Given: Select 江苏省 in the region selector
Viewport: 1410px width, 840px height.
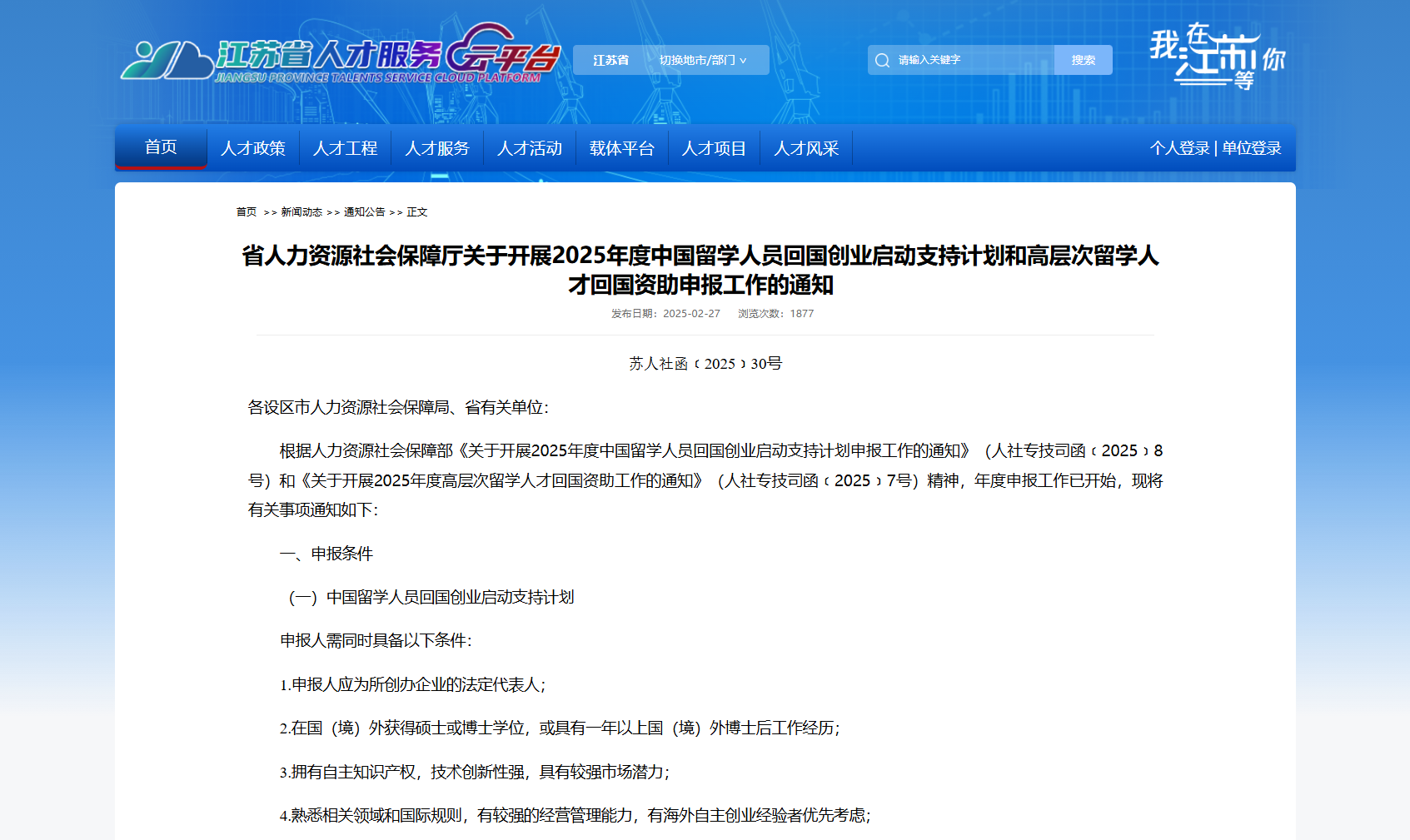Looking at the screenshot, I should click(x=610, y=59).
